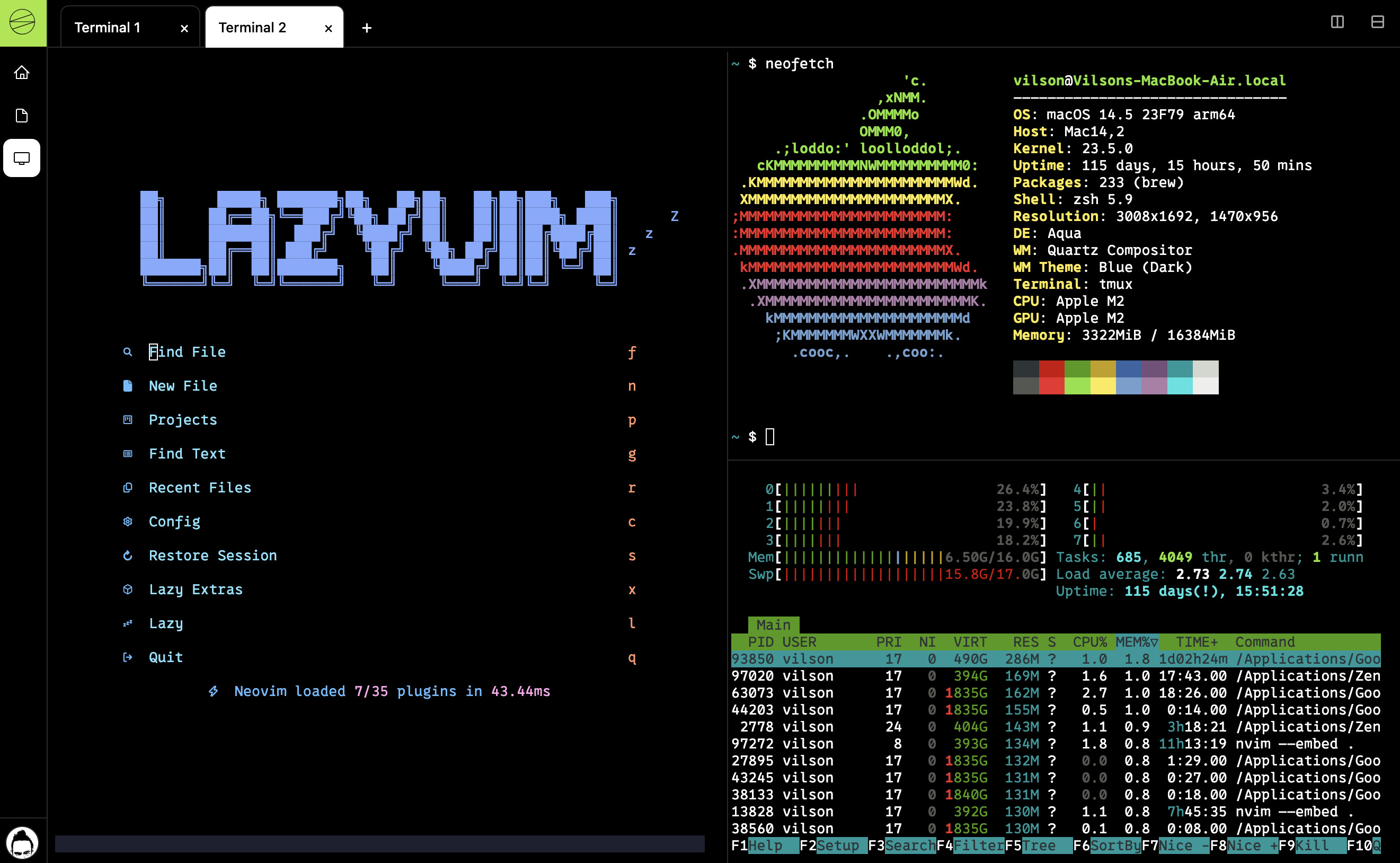Click the shell prompt cursor box

click(769, 437)
